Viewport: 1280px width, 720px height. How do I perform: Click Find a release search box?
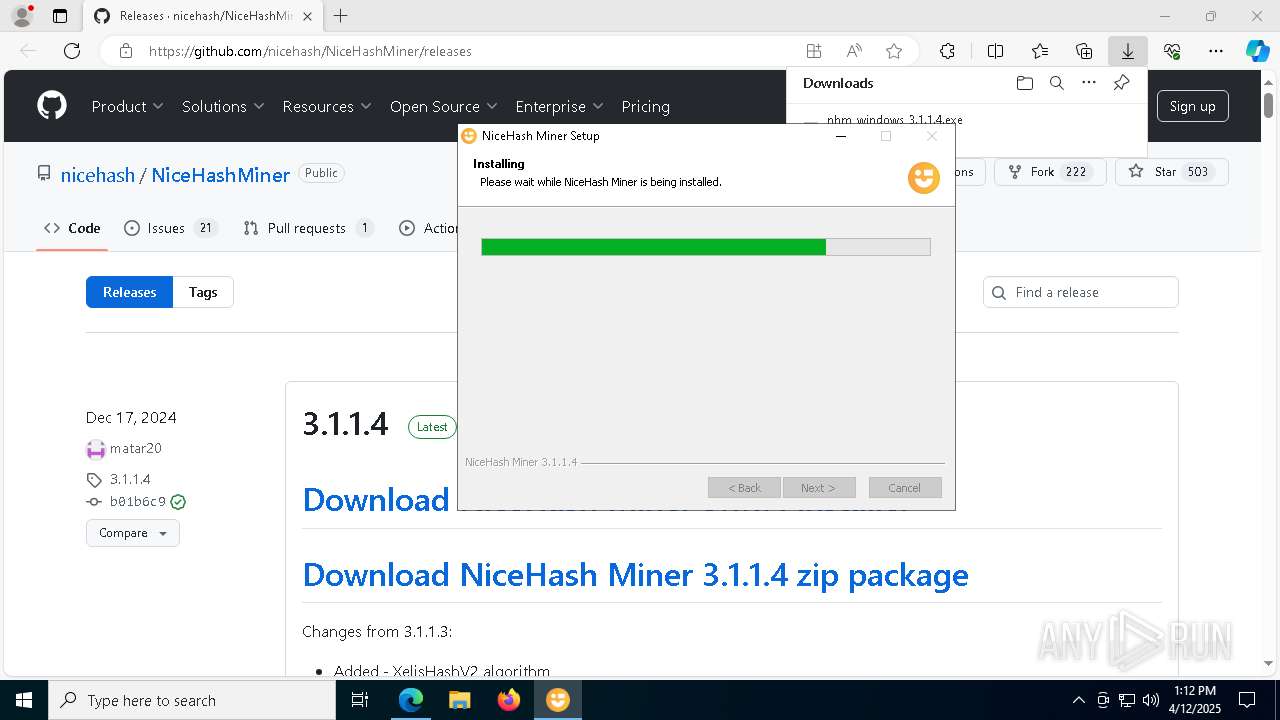coord(1081,292)
